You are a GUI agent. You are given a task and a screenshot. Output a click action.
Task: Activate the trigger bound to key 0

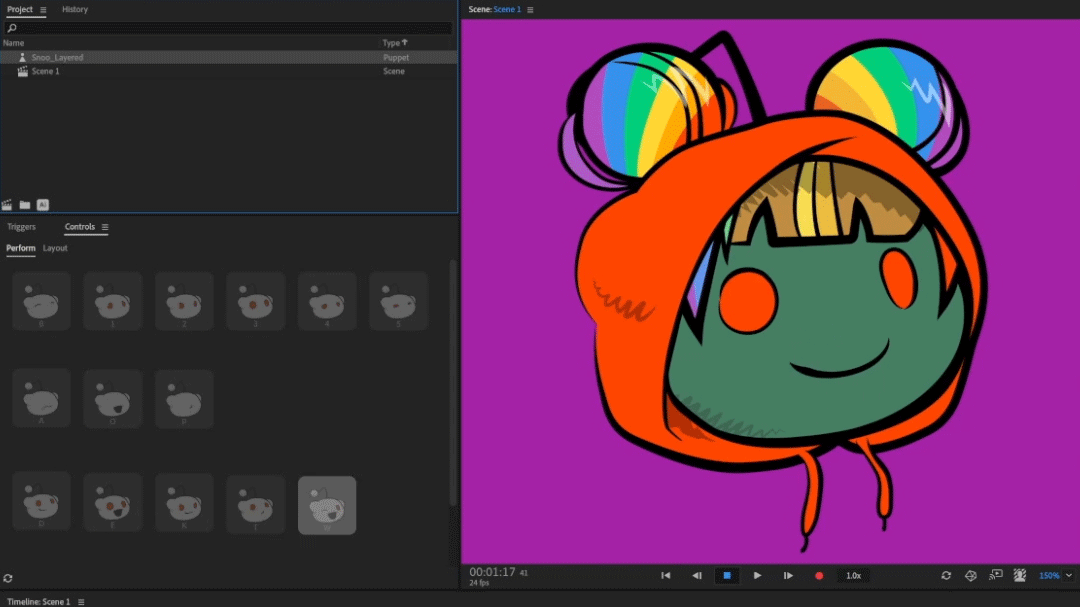pos(41,300)
